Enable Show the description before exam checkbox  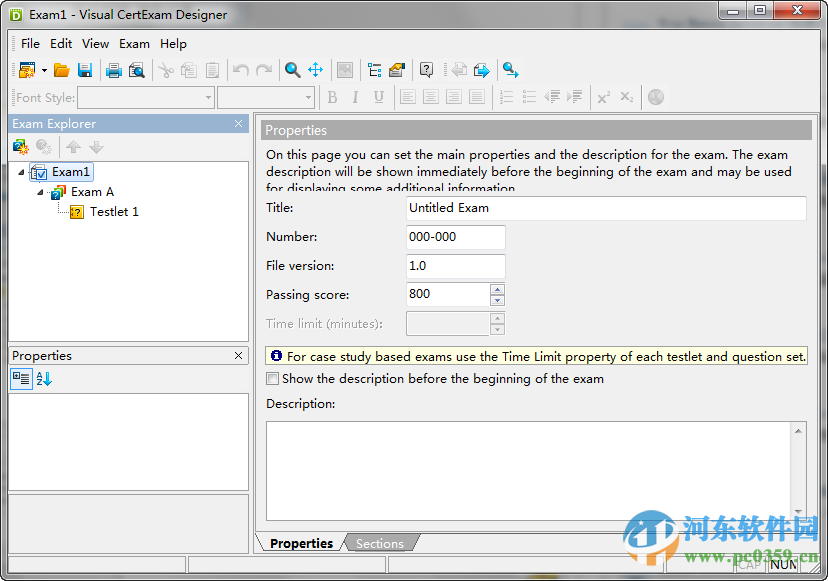[272, 379]
